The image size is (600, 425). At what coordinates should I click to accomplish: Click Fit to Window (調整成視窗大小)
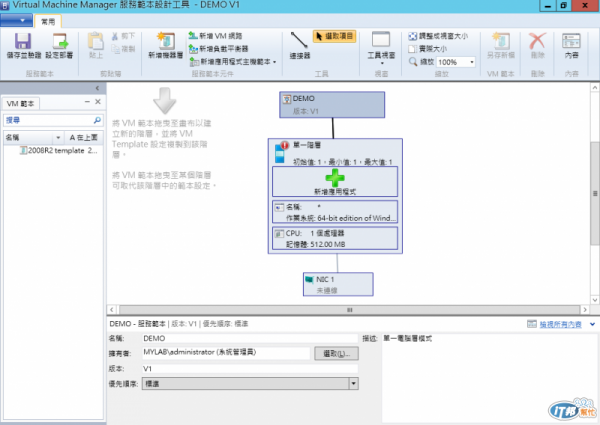[438, 36]
